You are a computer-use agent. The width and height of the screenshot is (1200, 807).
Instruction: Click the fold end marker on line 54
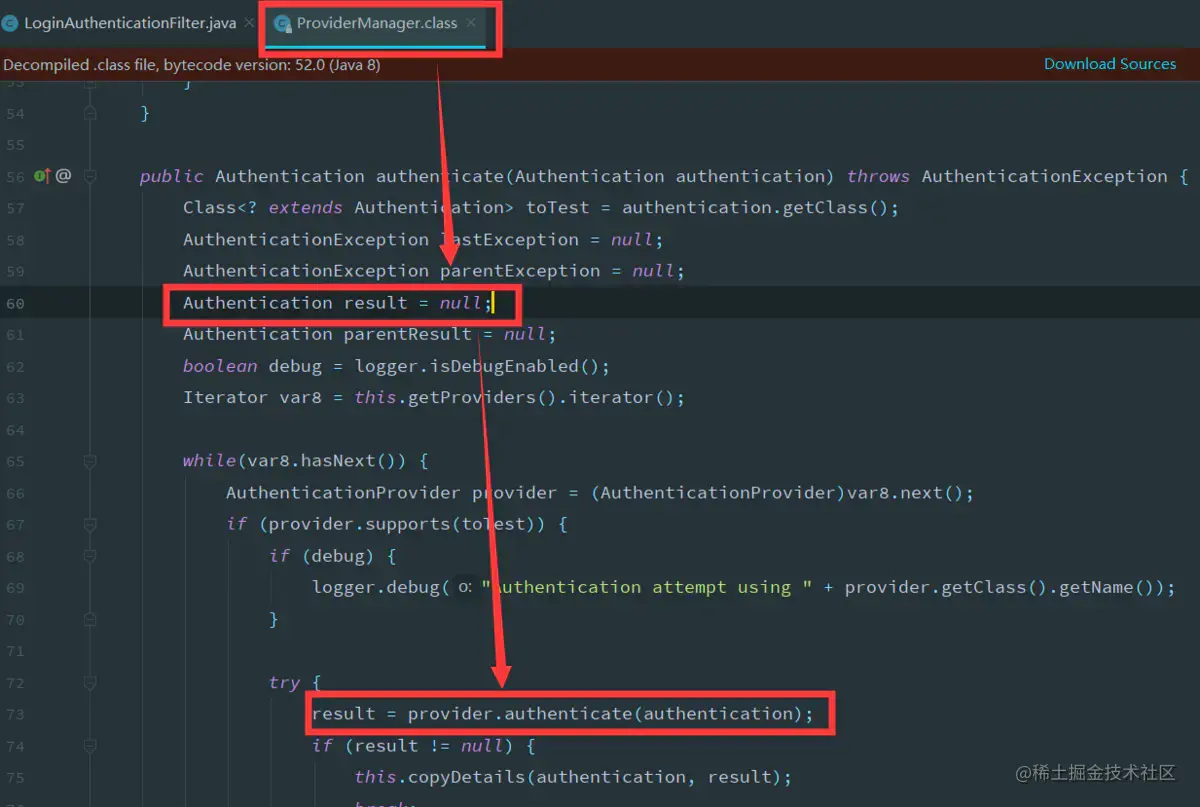[x=90, y=114]
